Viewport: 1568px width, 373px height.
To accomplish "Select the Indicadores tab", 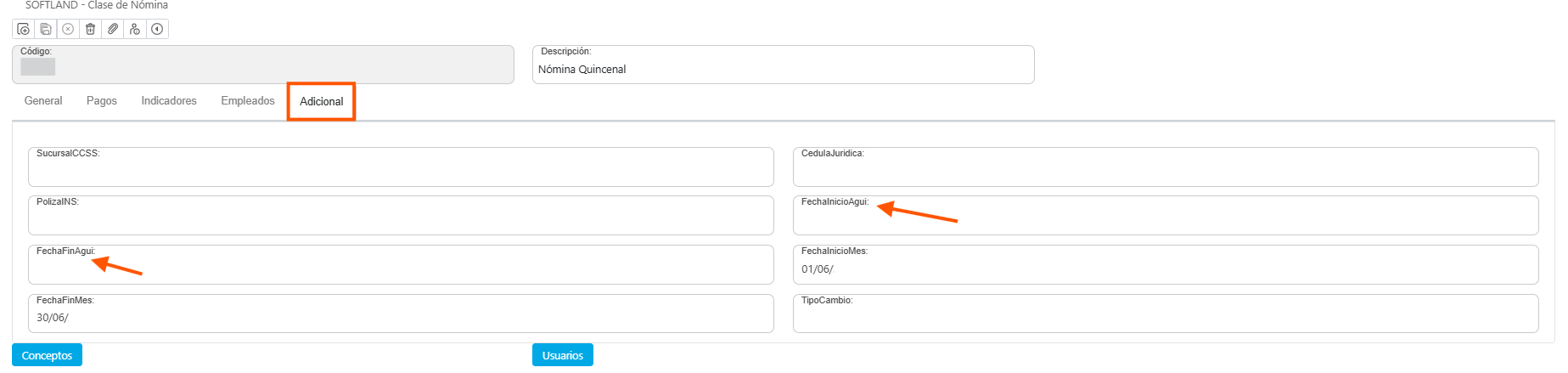I will point(169,101).
